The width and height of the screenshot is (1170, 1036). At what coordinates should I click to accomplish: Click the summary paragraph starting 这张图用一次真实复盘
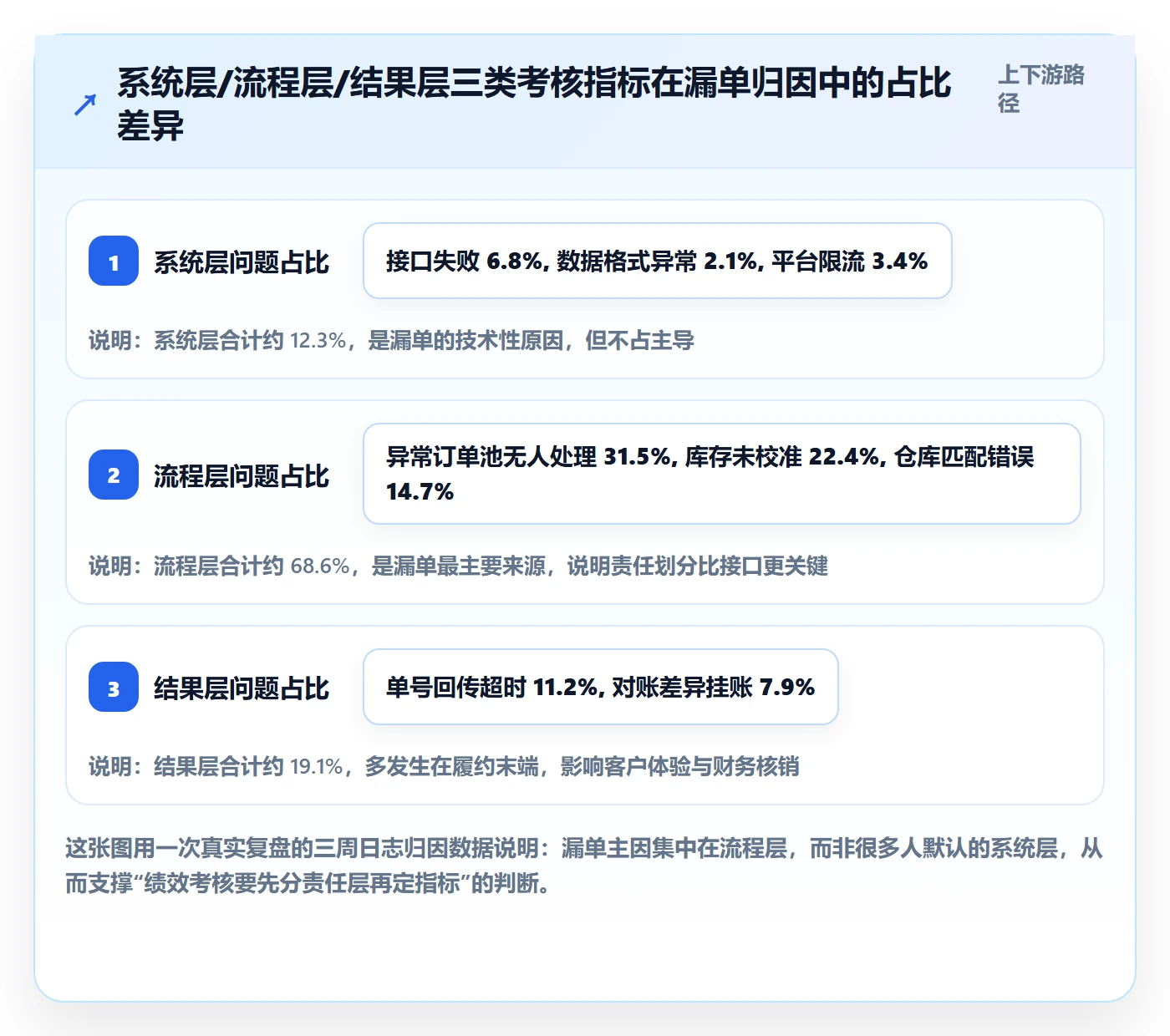pyautogui.click(x=584, y=866)
